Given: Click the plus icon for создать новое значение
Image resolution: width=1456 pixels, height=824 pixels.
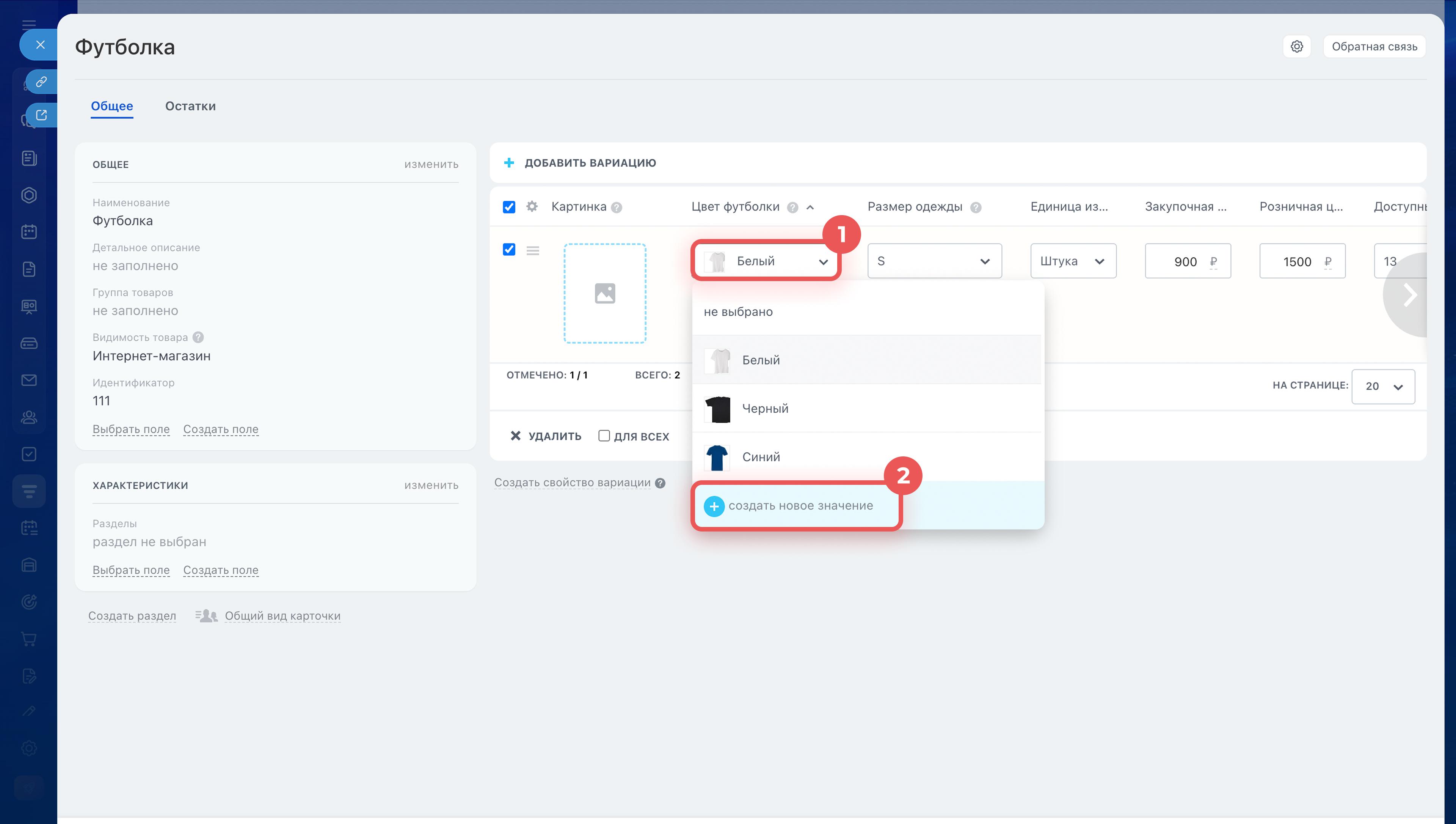Looking at the screenshot, I should 714,506.
